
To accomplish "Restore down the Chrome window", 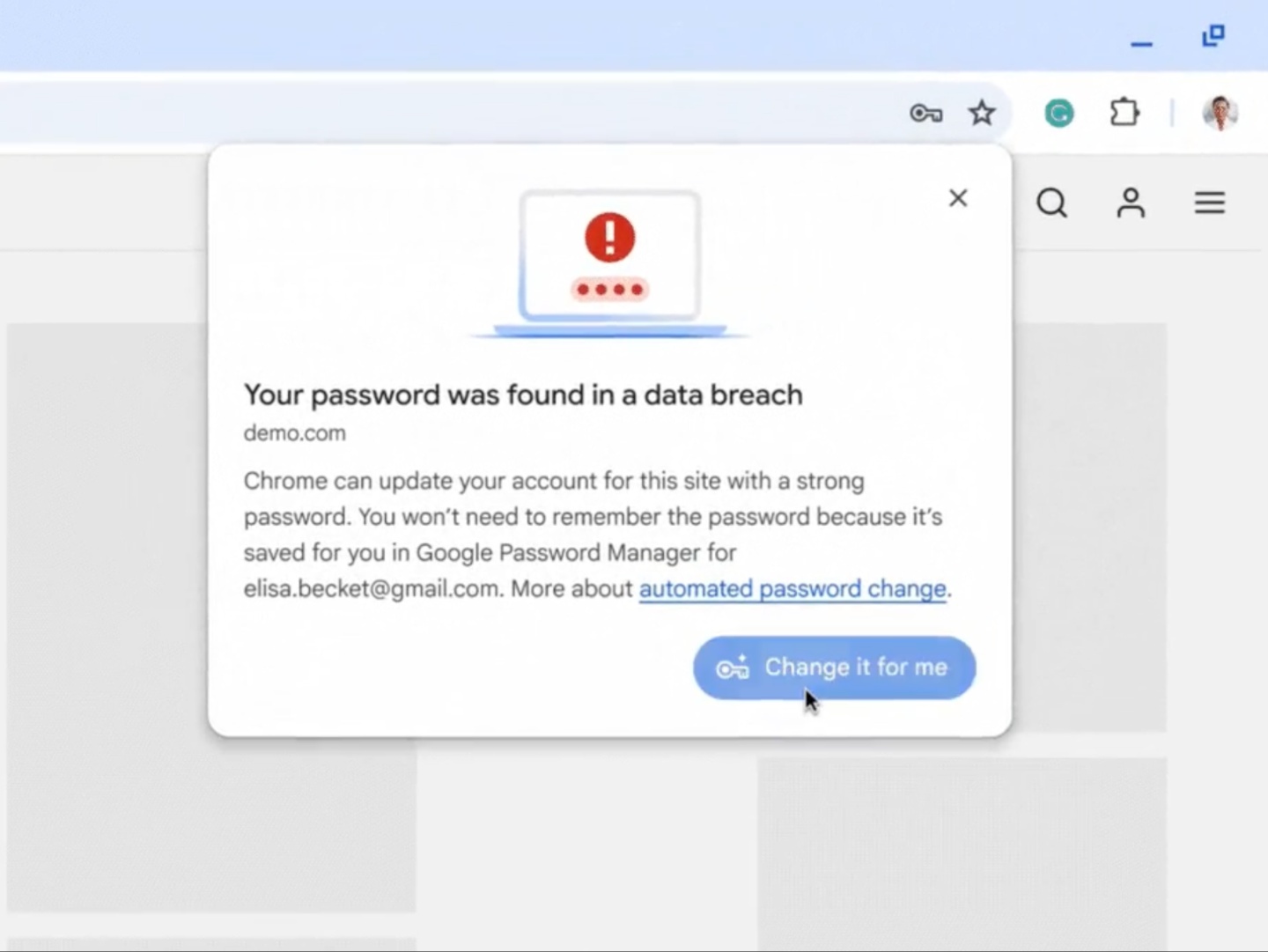I will point(1213,36).
